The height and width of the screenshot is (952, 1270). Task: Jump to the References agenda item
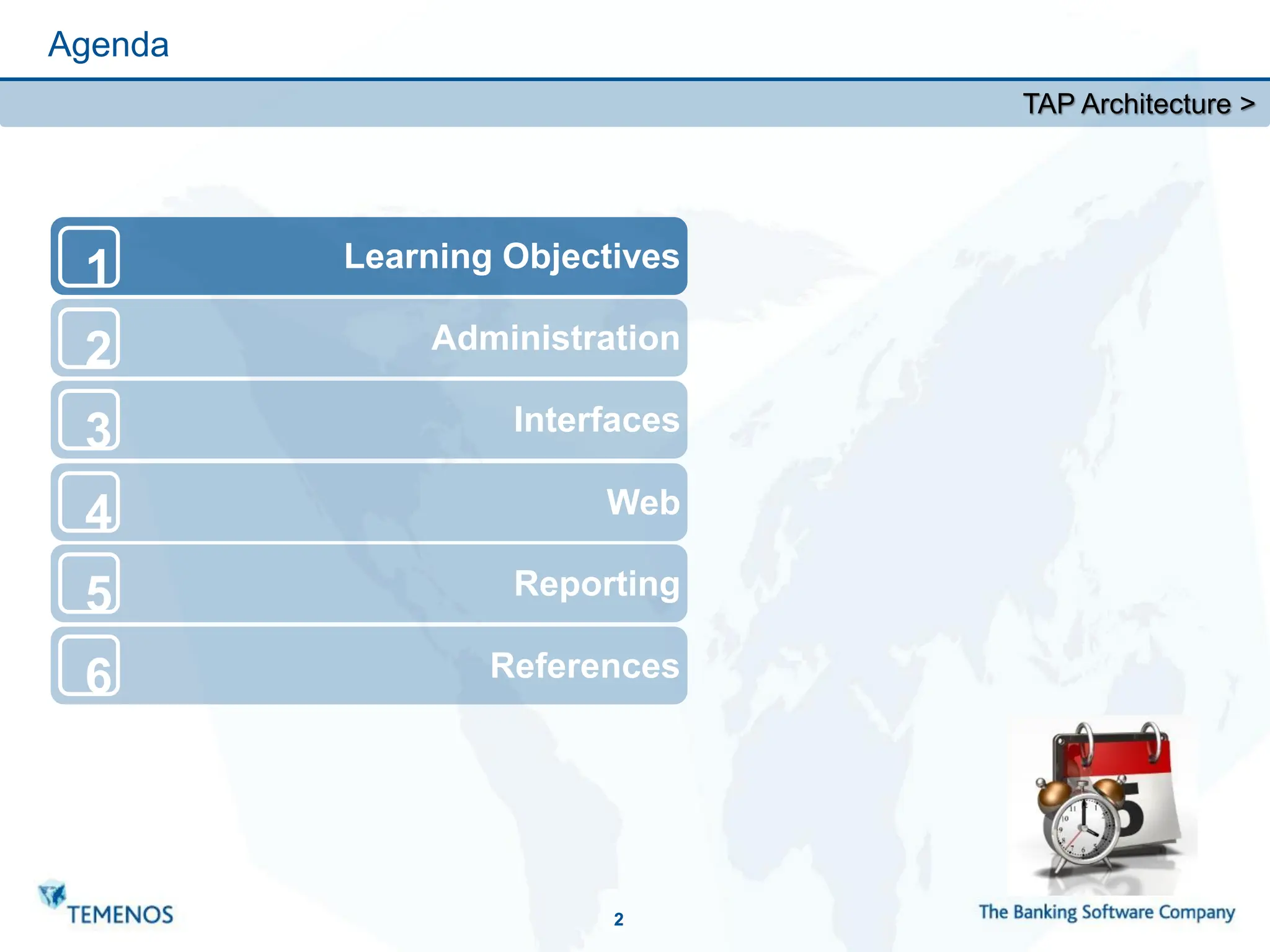369,665
